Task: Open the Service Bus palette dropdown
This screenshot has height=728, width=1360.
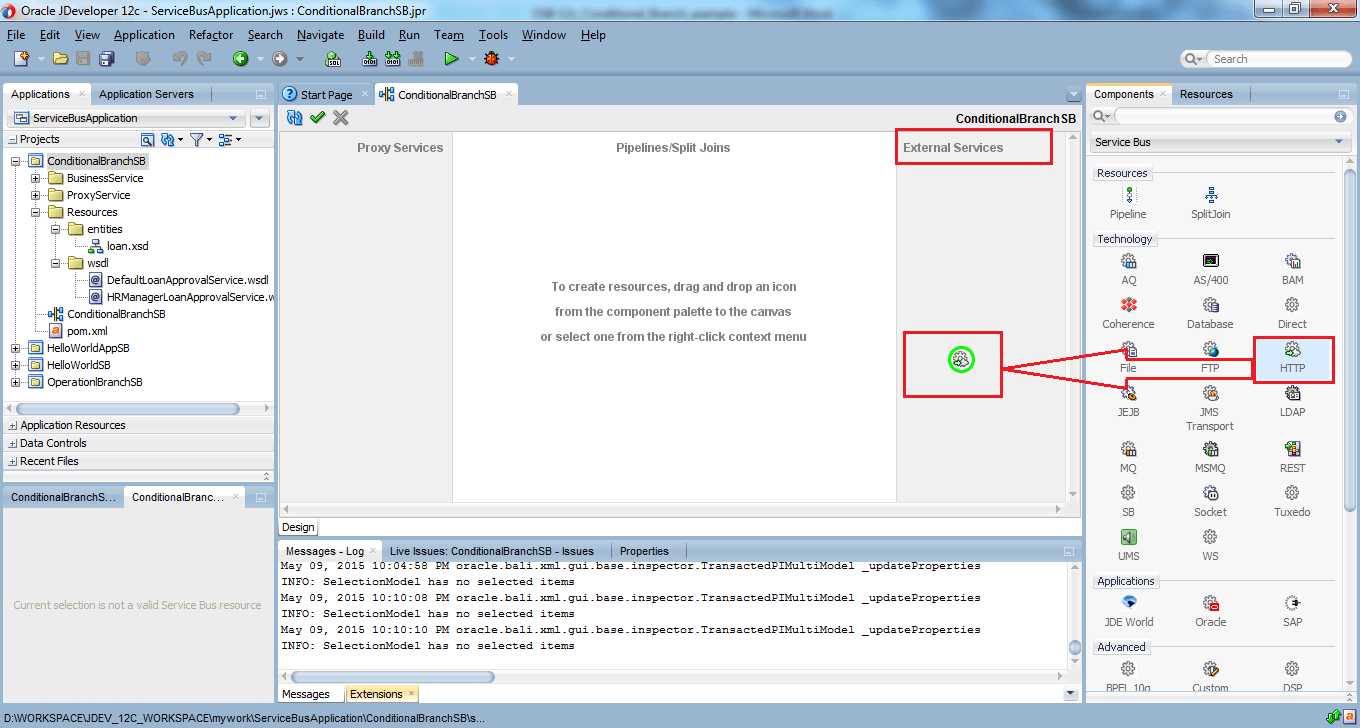Action: coord(1340,142)
